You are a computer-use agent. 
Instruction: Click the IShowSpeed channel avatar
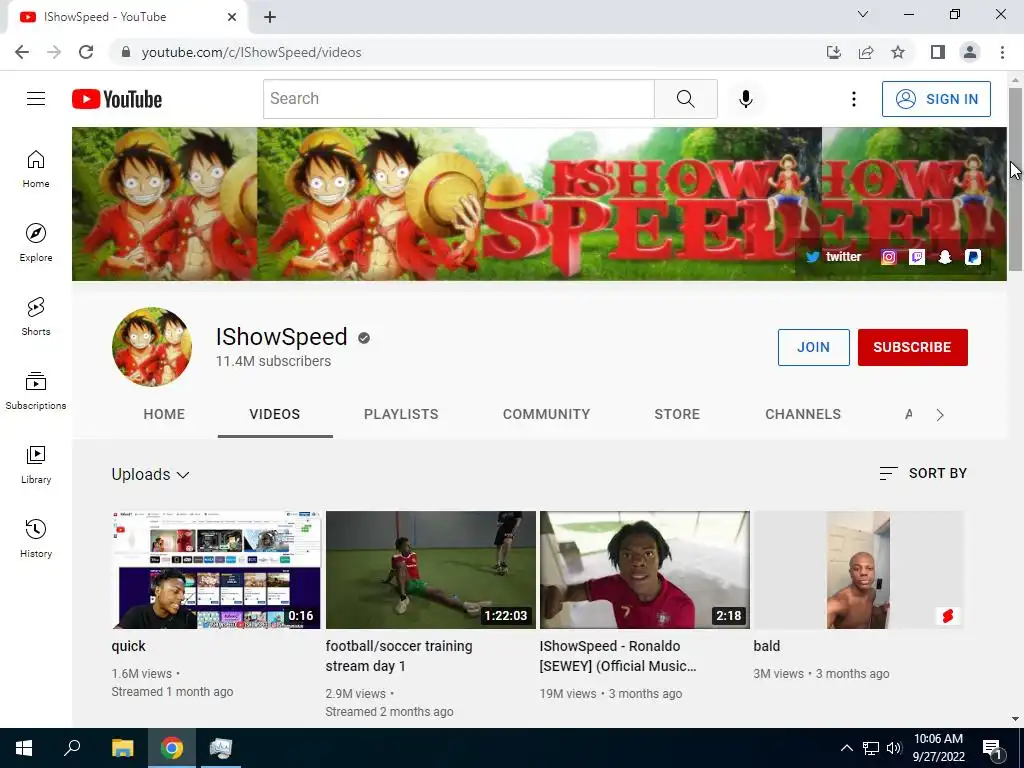point(152,347)
